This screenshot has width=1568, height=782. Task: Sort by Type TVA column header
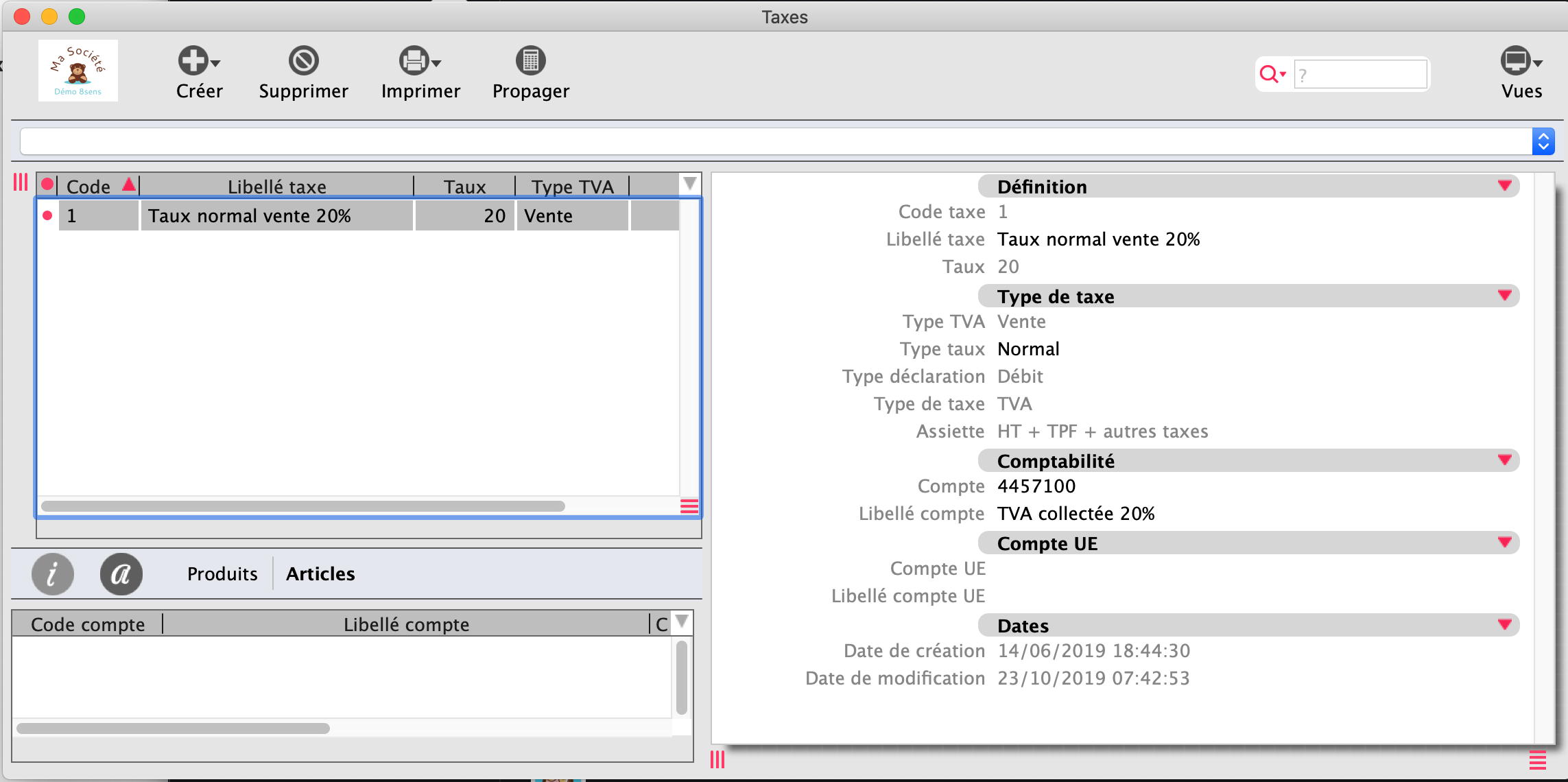coord(573,186)
